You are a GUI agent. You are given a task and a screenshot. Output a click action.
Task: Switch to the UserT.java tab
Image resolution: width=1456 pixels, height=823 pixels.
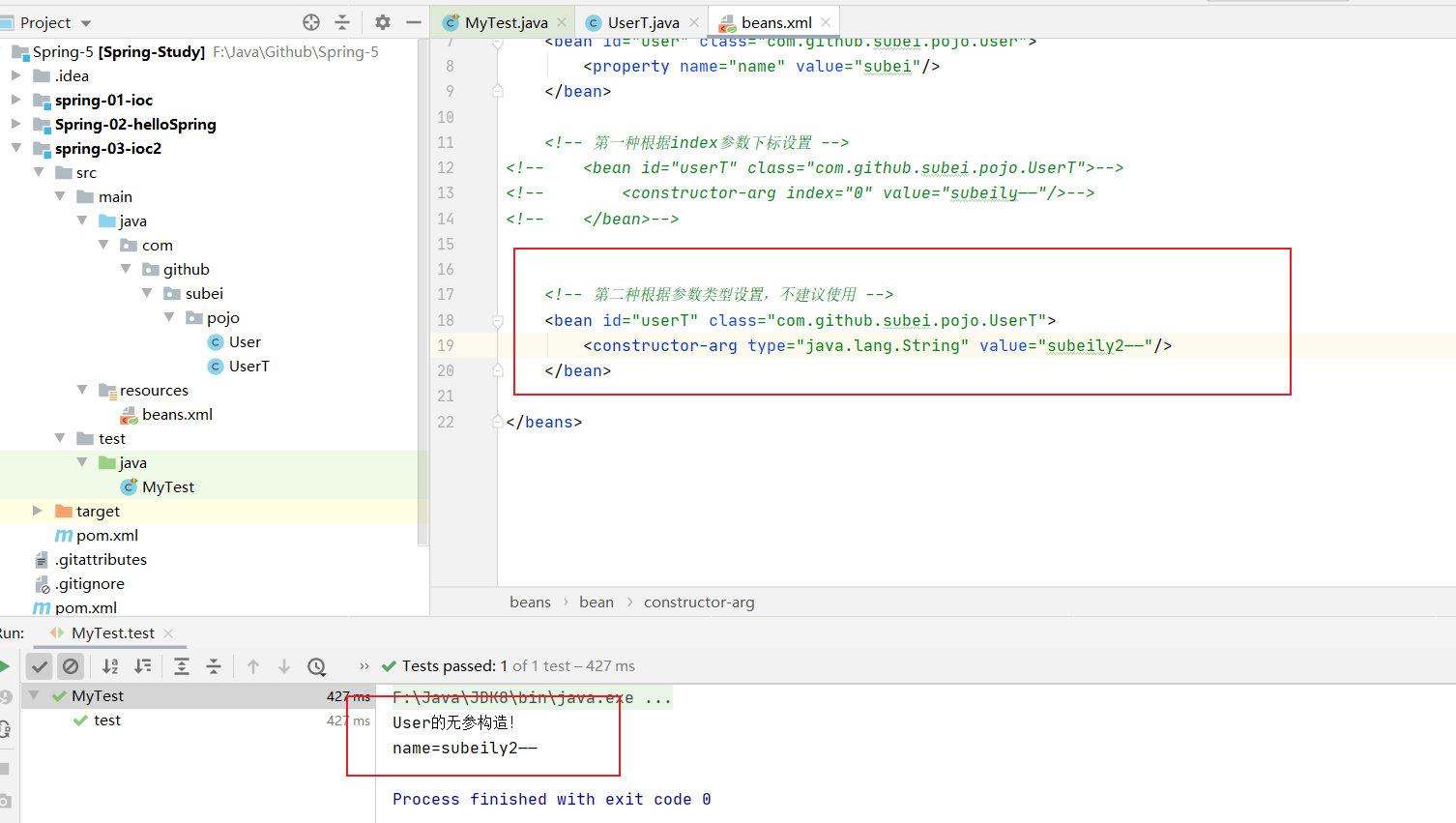[643, 22]
